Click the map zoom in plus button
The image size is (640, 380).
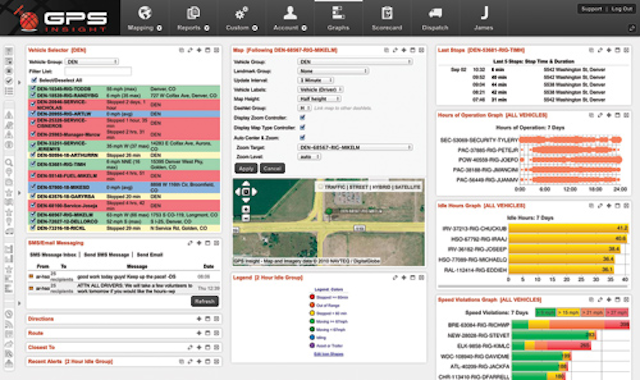click(x=246, y=209)
